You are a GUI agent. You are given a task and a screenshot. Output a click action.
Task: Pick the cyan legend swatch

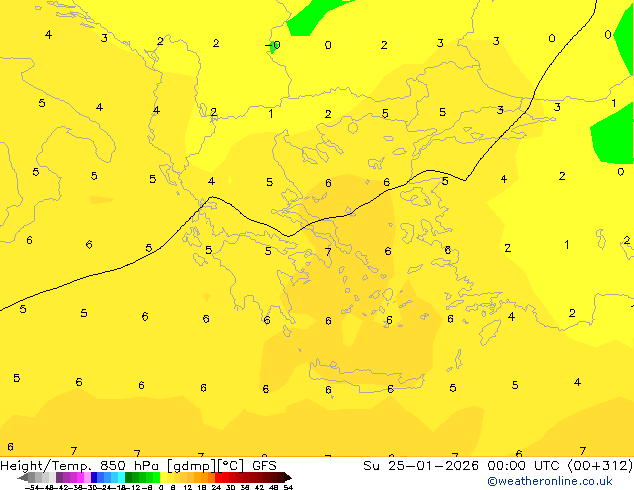pos(121,477)
